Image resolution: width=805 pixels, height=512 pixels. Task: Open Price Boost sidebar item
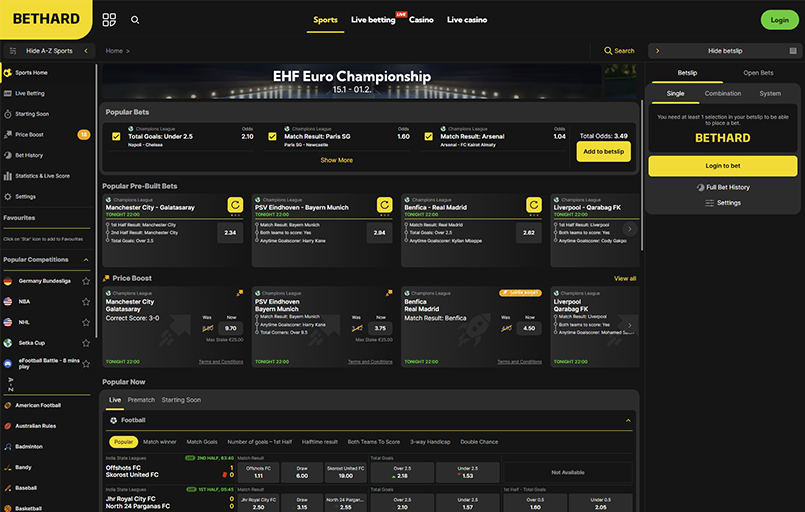point(47,135)
